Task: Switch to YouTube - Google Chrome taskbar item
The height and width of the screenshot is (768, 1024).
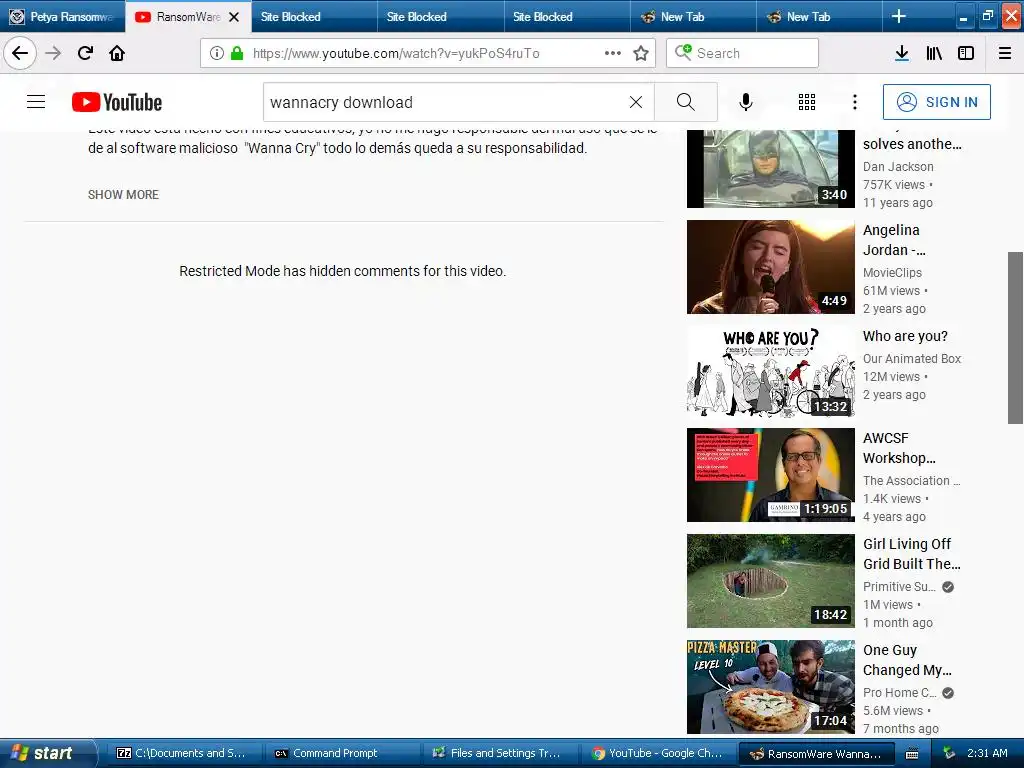Action: [x=656, y=753]
